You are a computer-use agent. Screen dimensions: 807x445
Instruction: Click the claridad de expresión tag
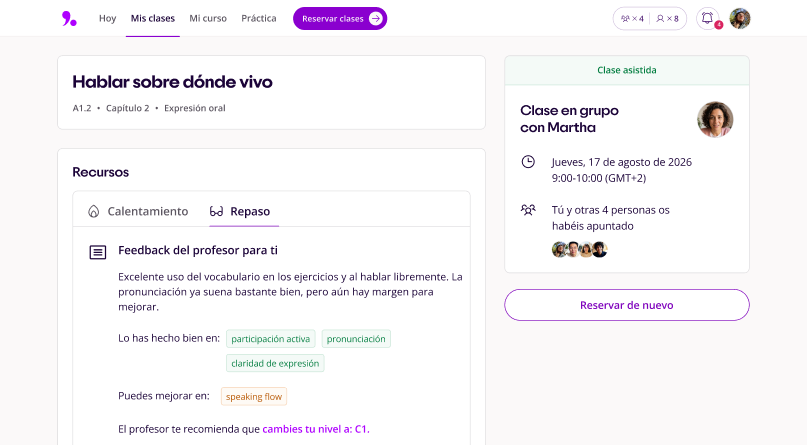tap(275, 363)
